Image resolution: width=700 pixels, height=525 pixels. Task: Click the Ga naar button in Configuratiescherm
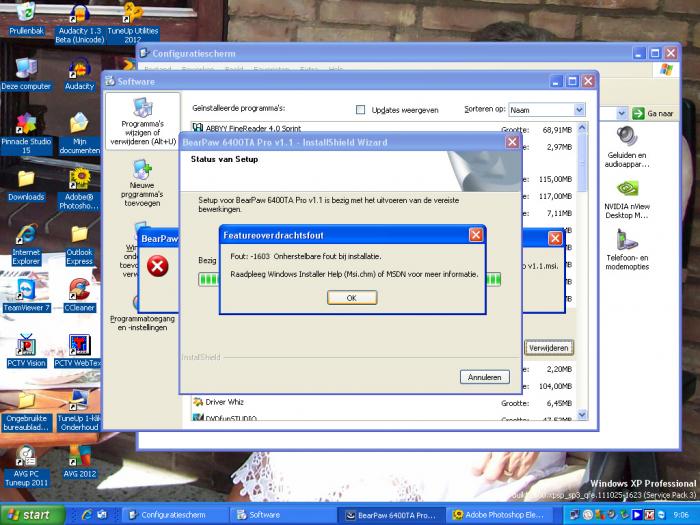coord(653,113)
